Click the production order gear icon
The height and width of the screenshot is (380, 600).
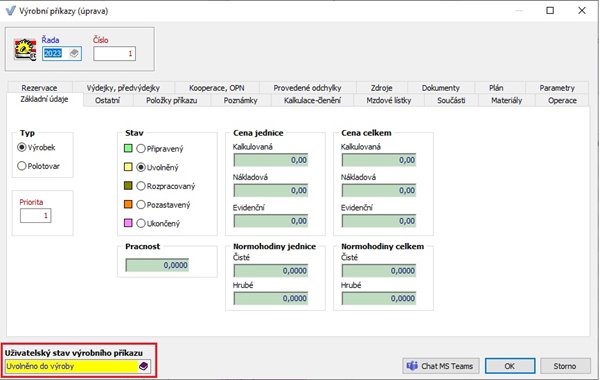coord(25,49)
